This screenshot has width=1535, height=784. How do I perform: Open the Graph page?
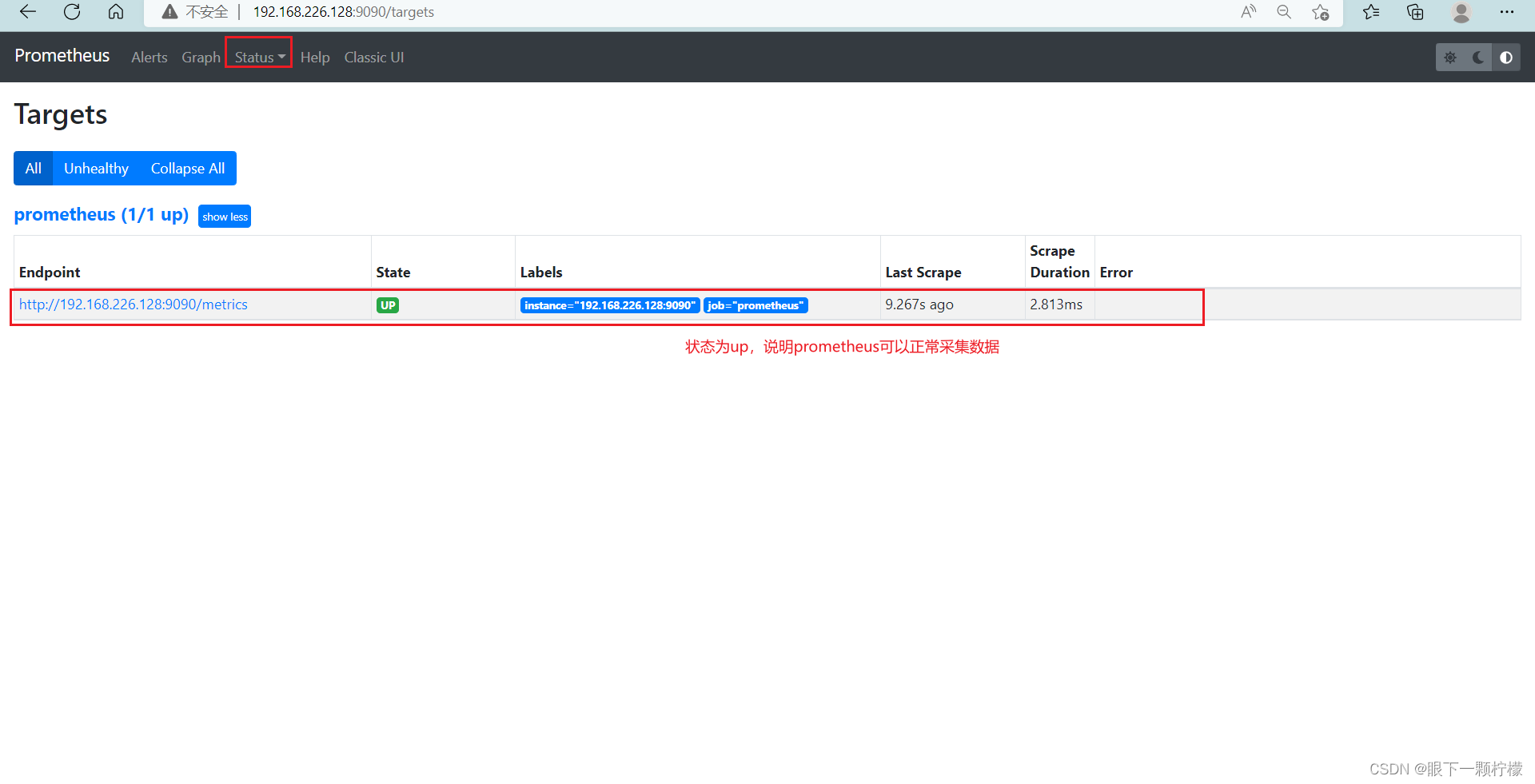(x=201, y=58)
